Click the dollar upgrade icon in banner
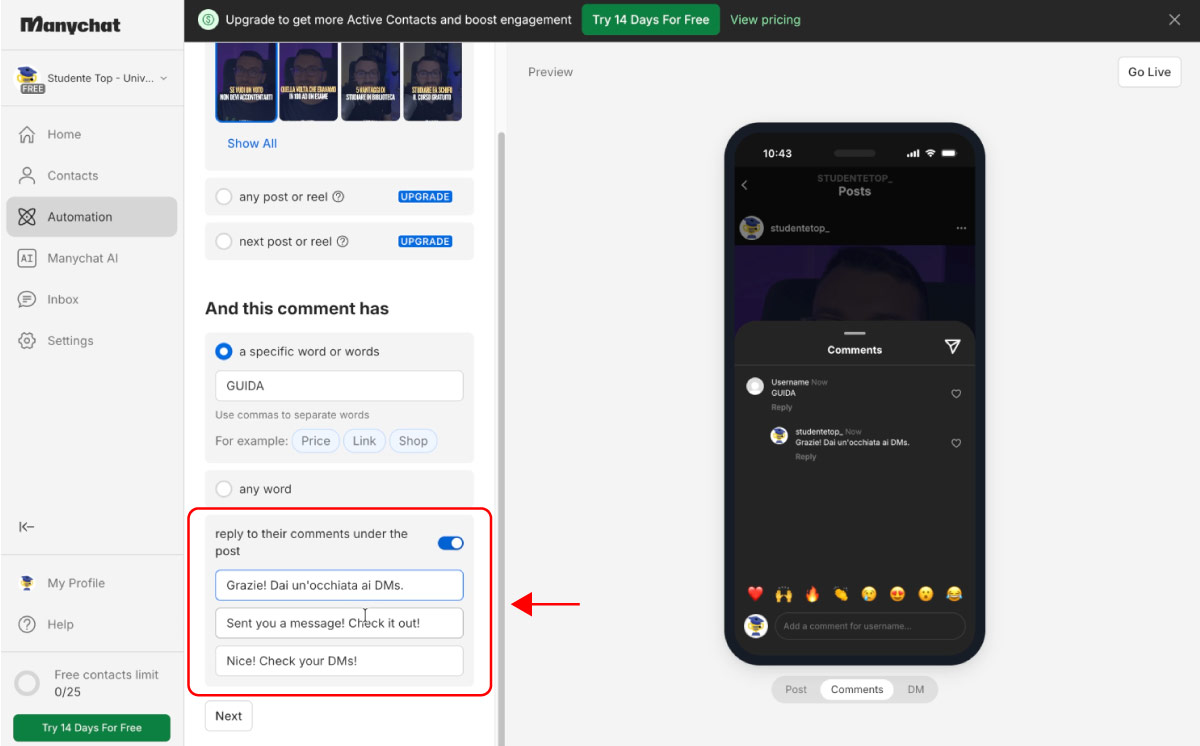1200x746 pixels. coord(208,19)
